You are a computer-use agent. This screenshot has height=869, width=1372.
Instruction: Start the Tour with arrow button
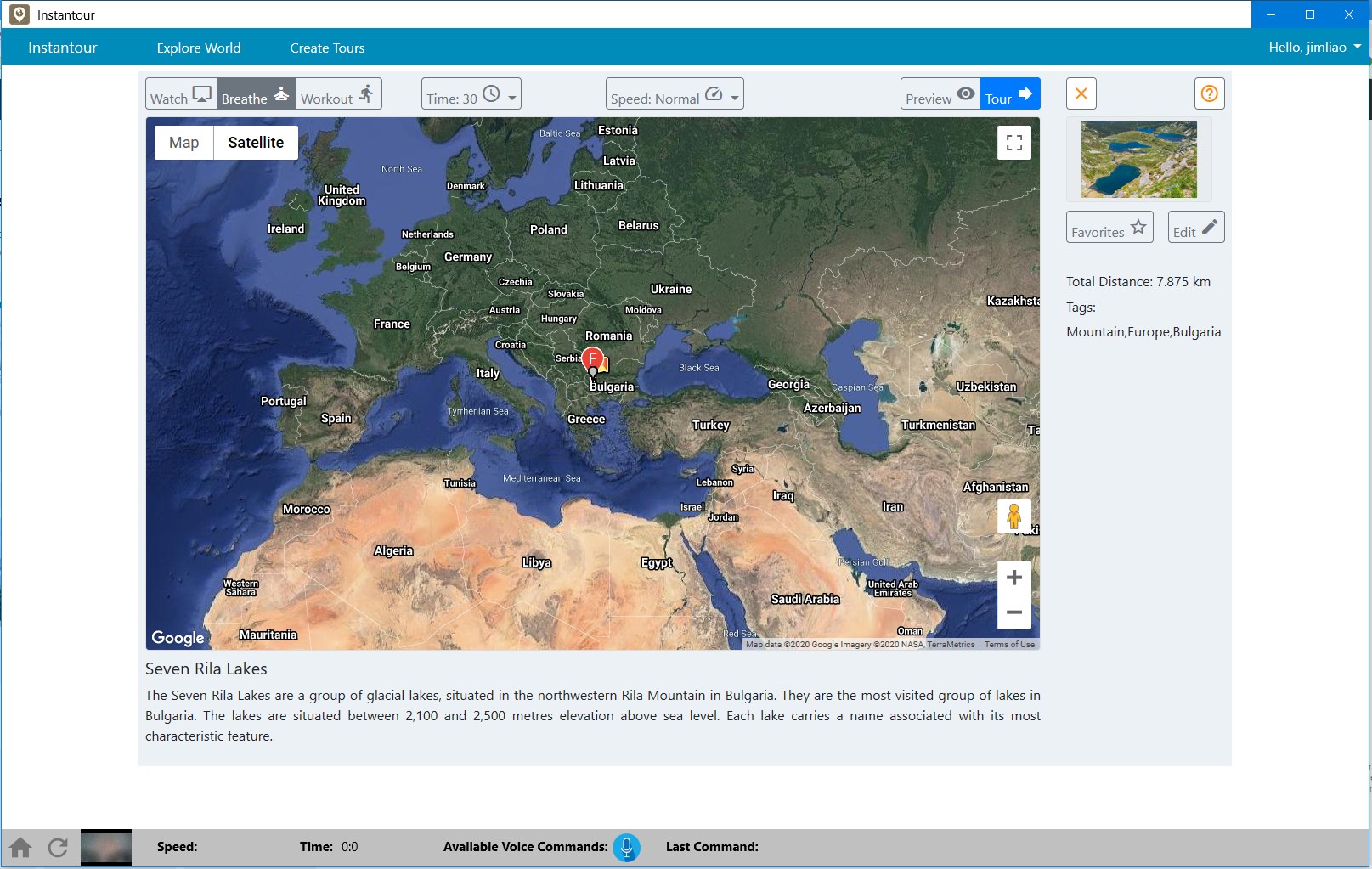(x=1010, y=94)
